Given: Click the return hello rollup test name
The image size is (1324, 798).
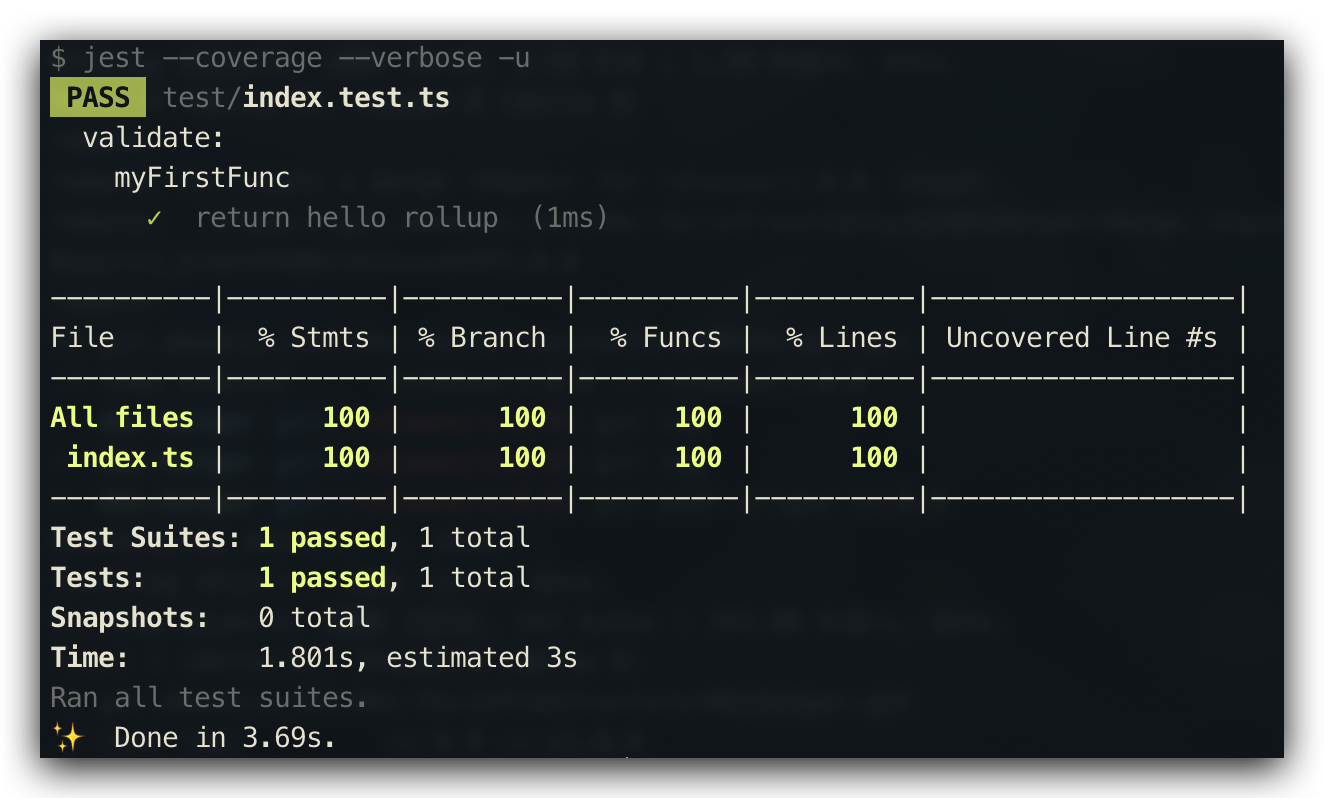Looking at the screenshot, I should point(346,218).
